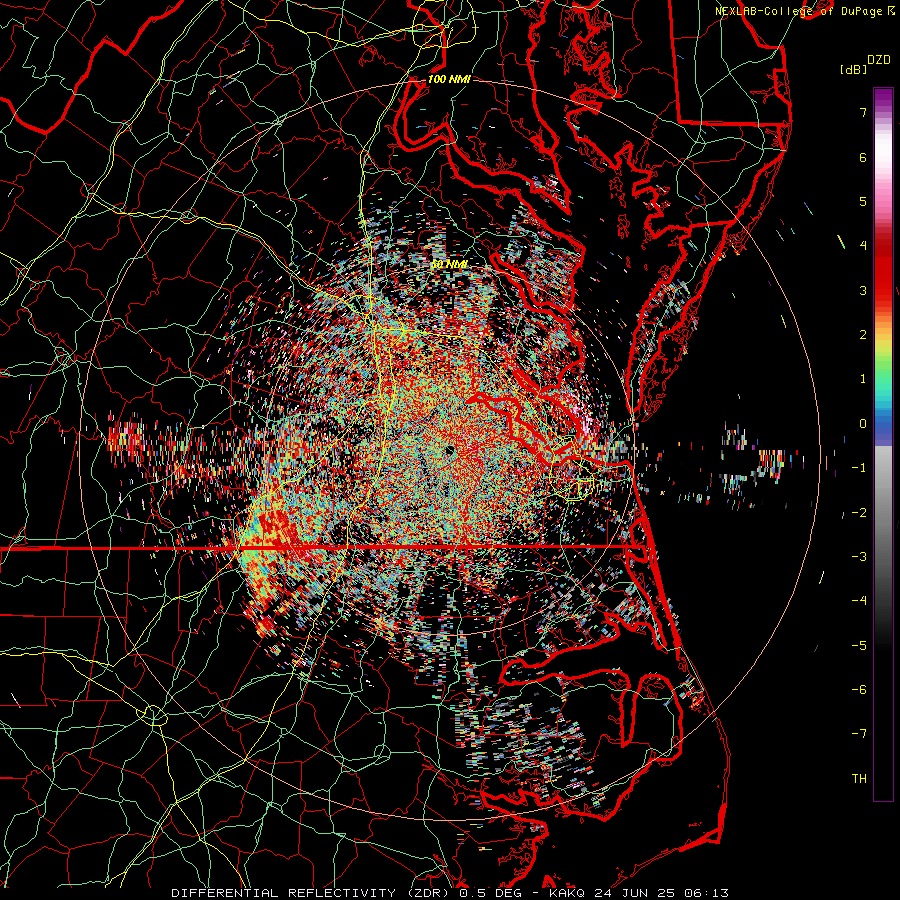The image size is (900, 900).
Task: Click the 2 value on the dB scale
Action: click(x=863, y=335)
